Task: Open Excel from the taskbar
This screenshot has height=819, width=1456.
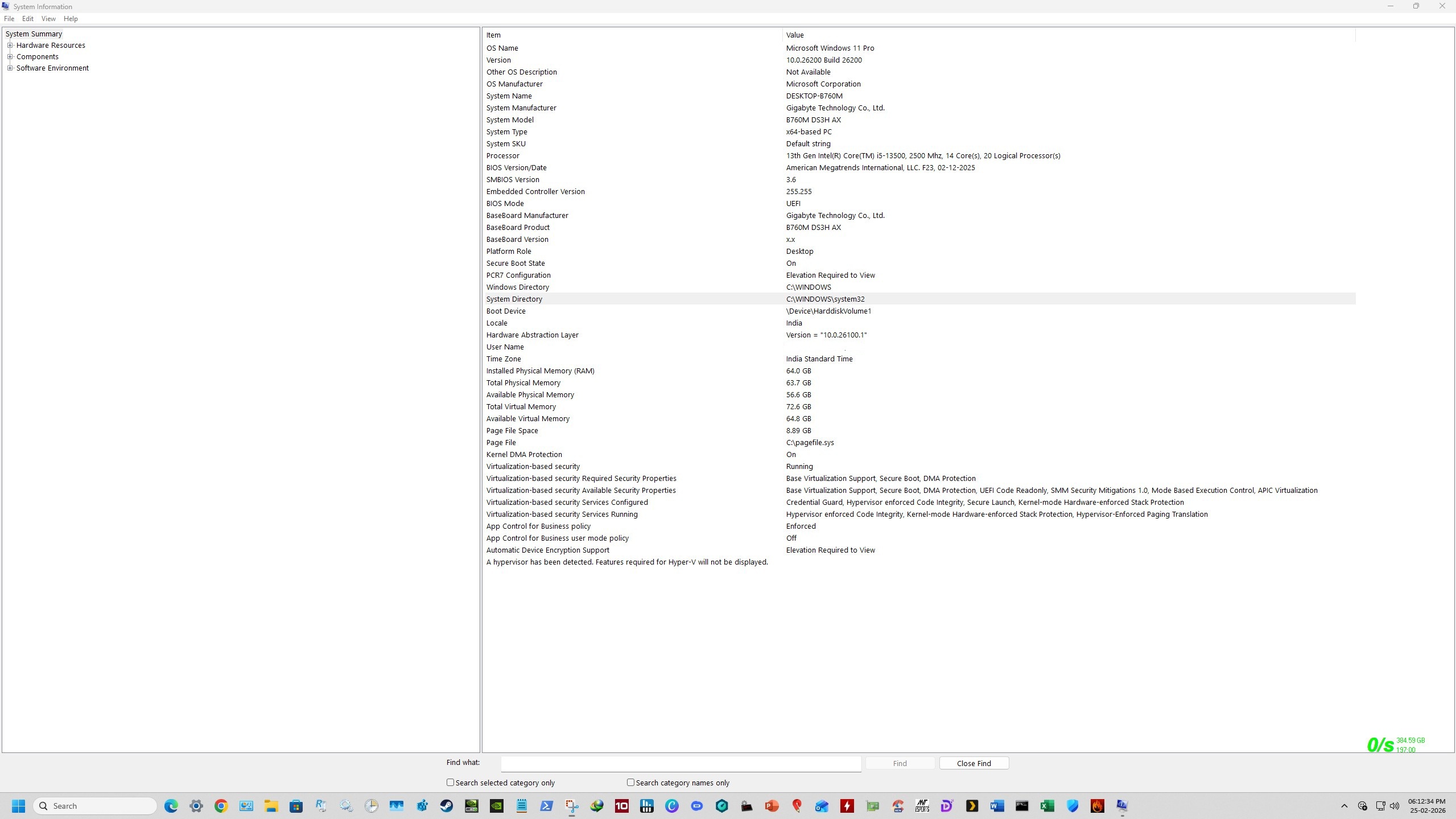Action: click(x=1047, y=806)
